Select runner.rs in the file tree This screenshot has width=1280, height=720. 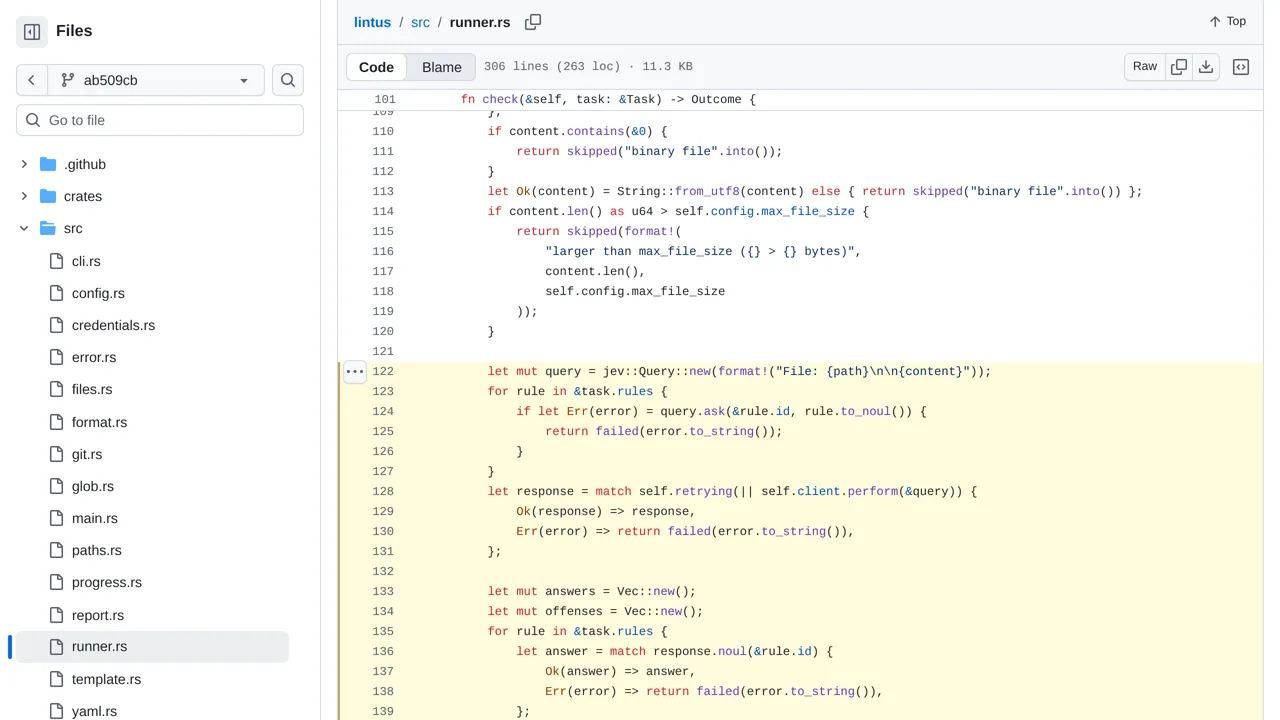(x=152, y=646)
